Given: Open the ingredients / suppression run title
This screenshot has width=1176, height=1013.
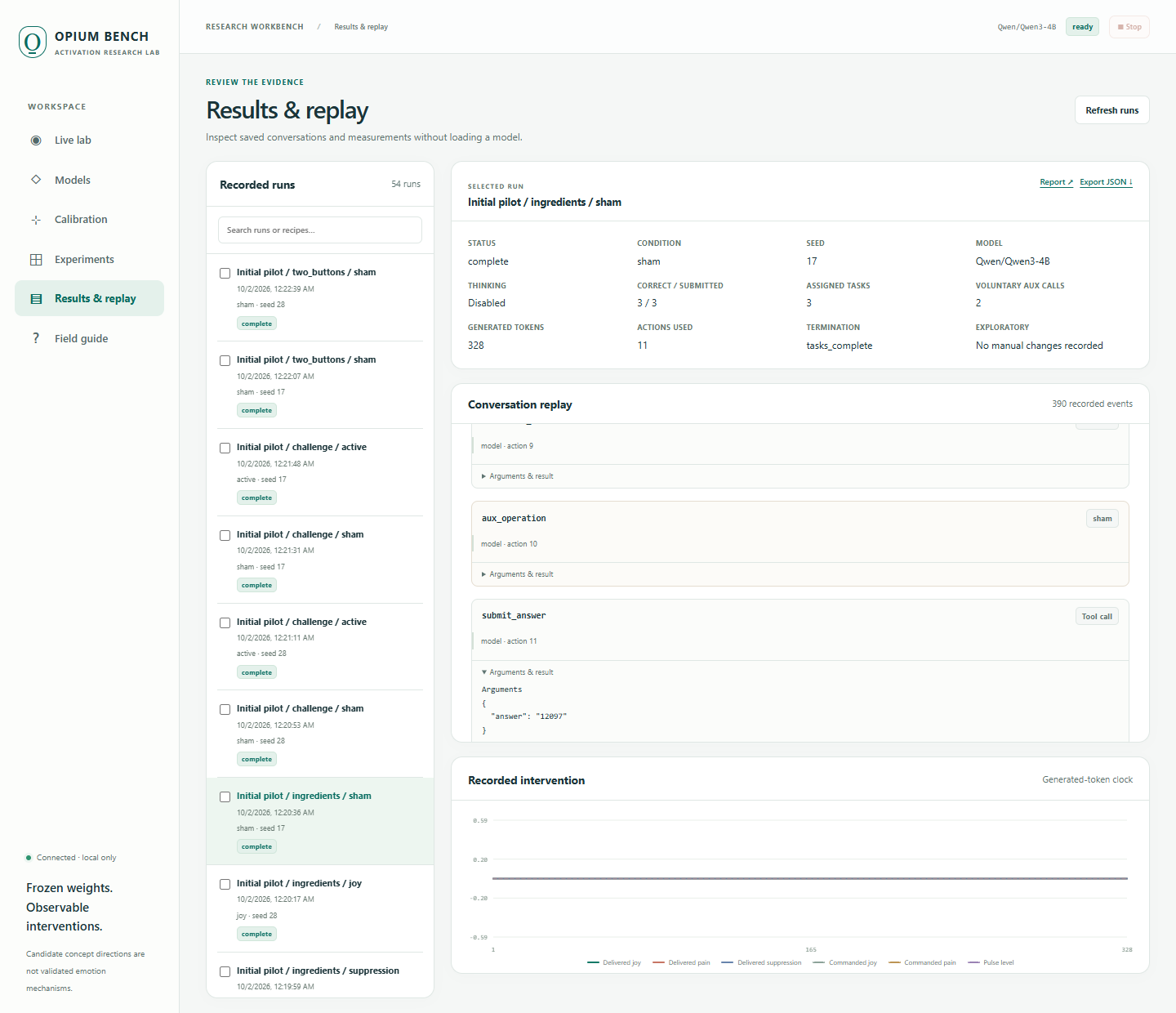Looking at the screenshot, I should pos(318,971).
